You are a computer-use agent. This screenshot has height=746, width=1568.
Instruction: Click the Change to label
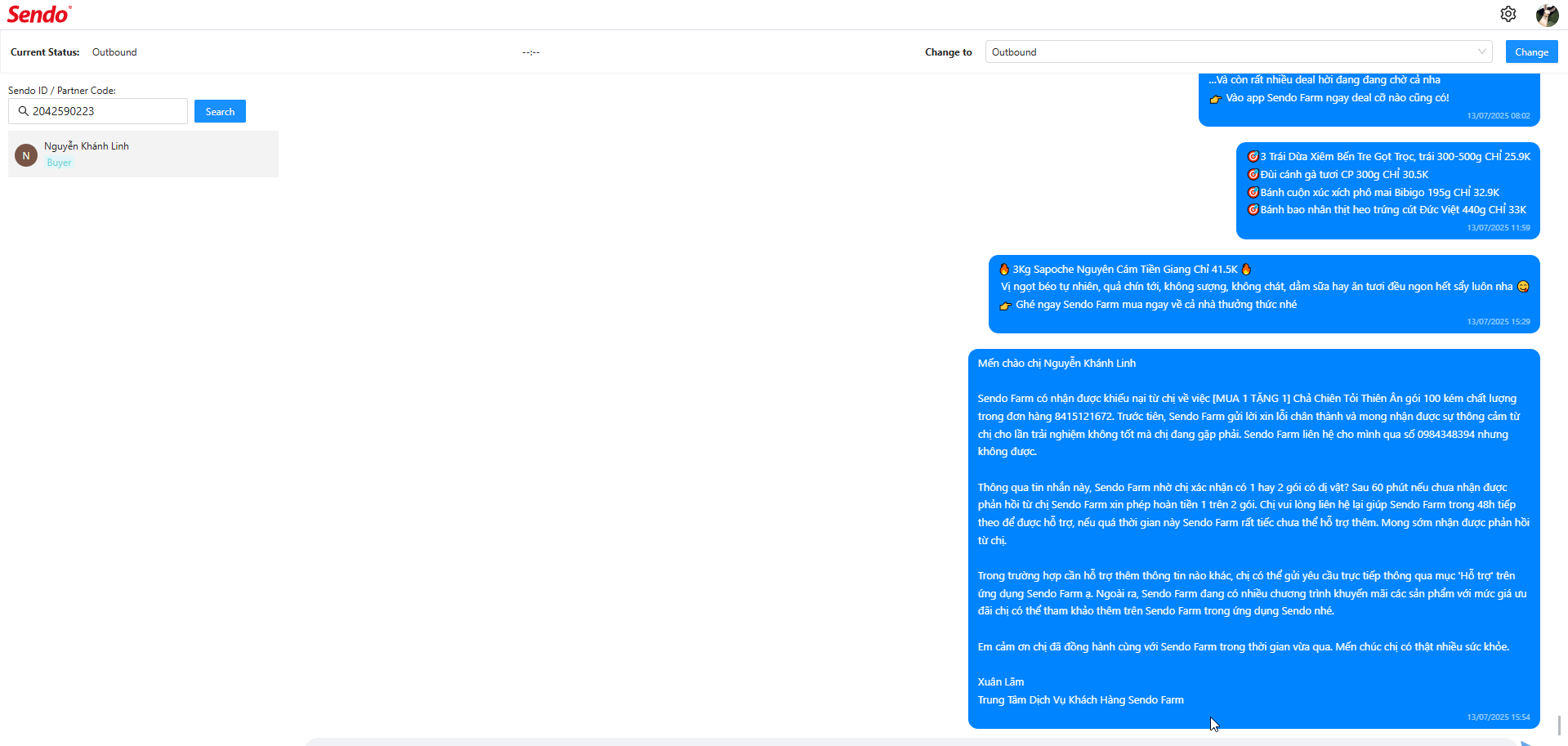[x=949, y=52]
